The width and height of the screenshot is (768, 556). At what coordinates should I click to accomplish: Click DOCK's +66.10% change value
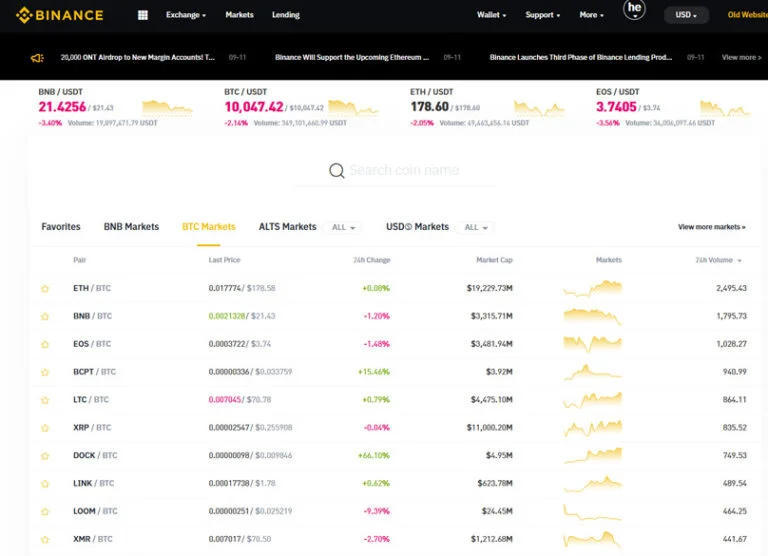[374, 456]
